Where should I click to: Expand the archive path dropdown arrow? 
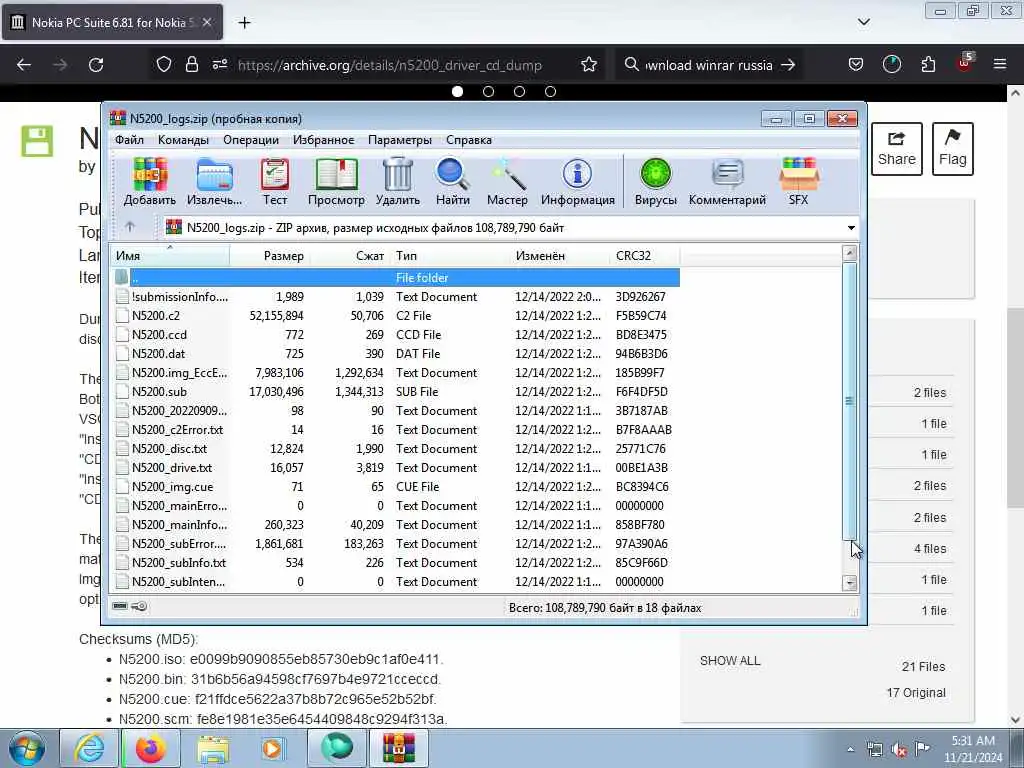click(851, 228)
